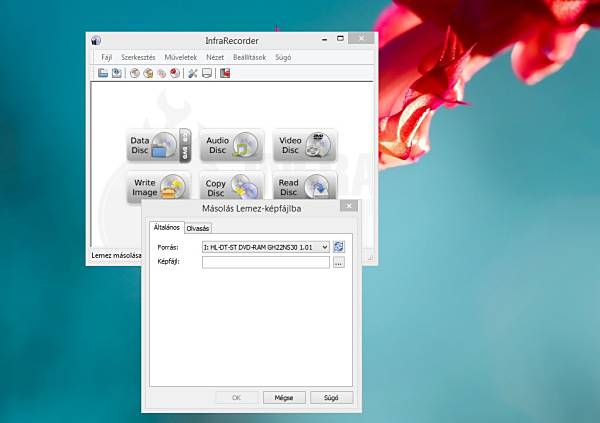Click into the Képfájl path field
600x423 pixels.
coord(266,262)
